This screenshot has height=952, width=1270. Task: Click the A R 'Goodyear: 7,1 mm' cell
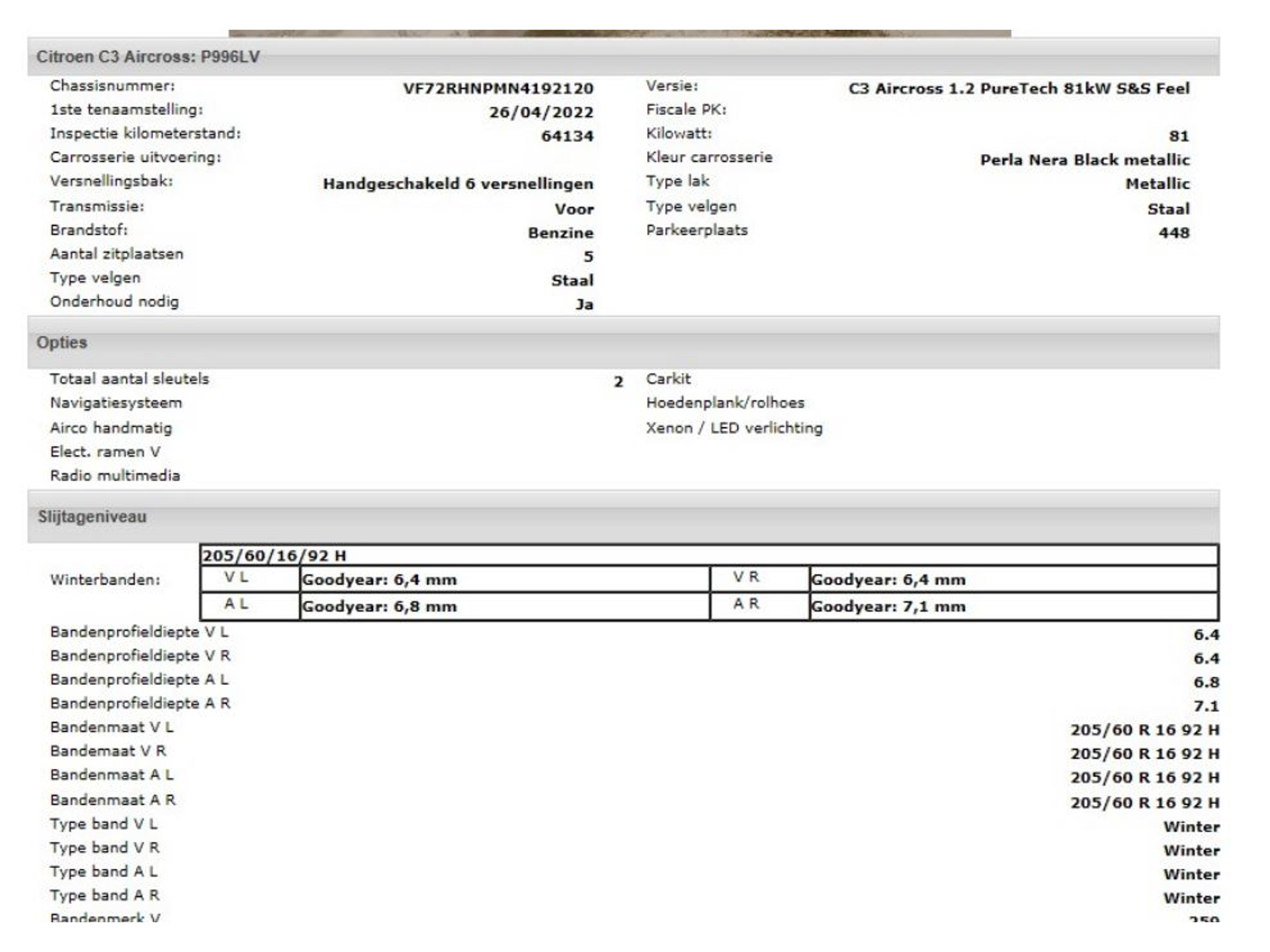click(x=1013, y=606)
